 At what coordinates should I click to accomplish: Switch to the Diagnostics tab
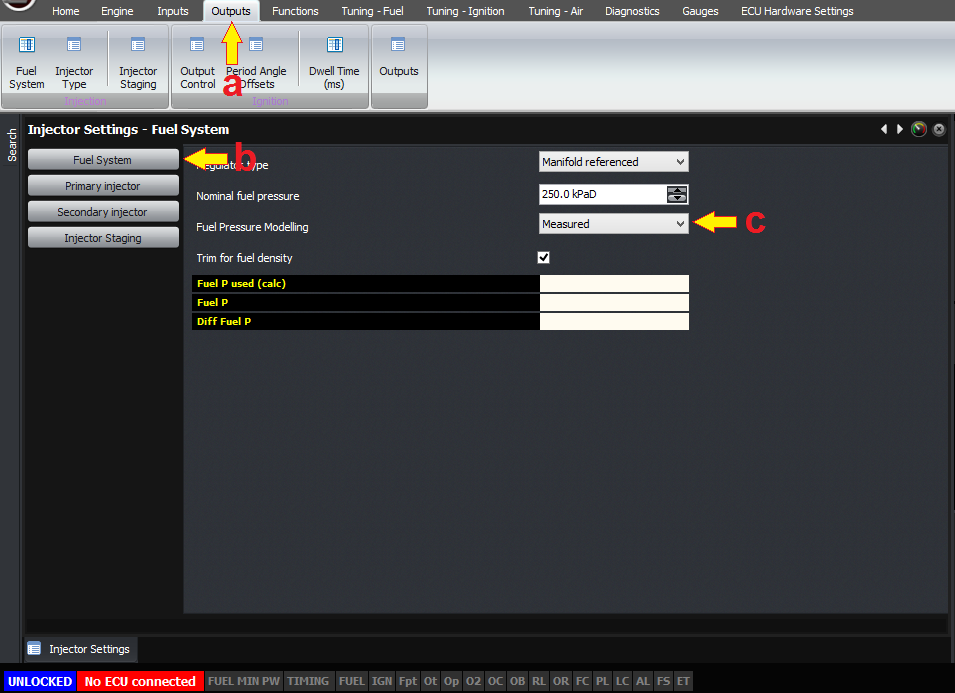click(x=632, y=11)
